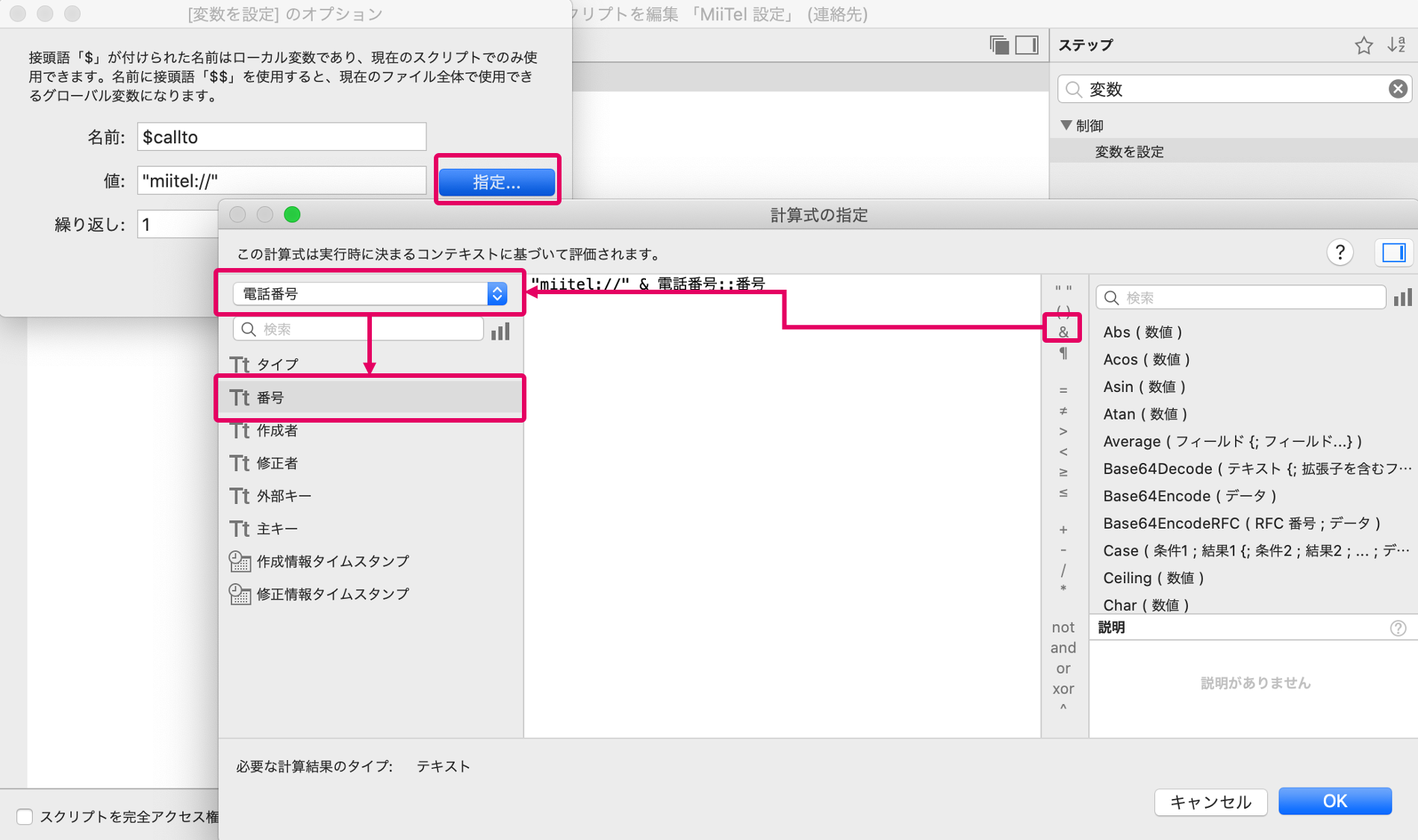The image size is (1418, 840).
Task: Open field list sort options icon
Action: (500, 331)
